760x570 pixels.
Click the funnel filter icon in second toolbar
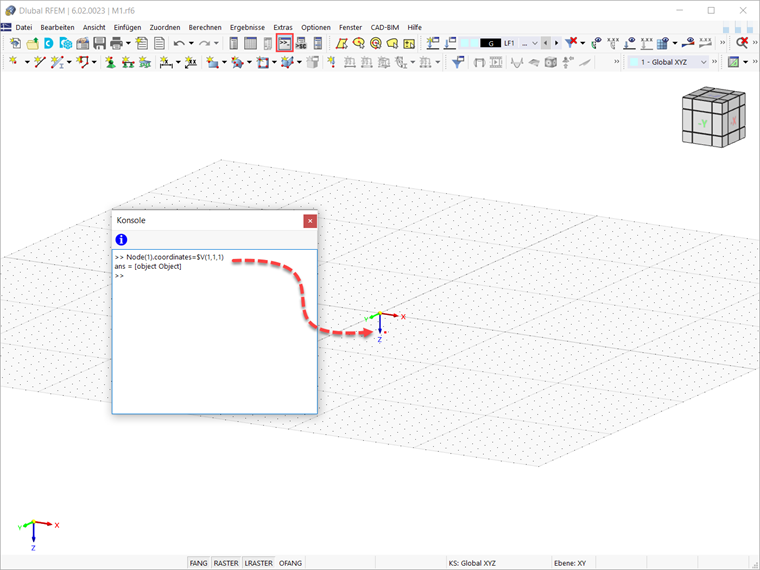coord(458,62)
